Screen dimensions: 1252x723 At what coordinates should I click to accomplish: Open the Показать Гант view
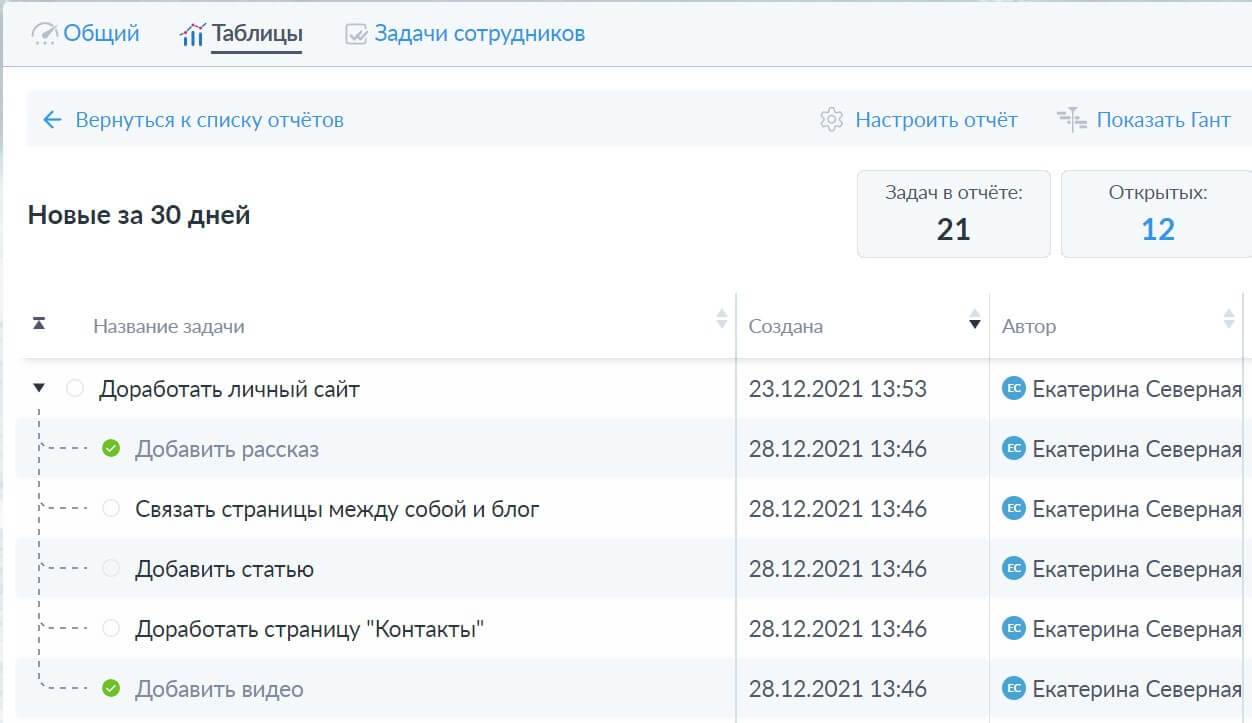[1163, 120]
